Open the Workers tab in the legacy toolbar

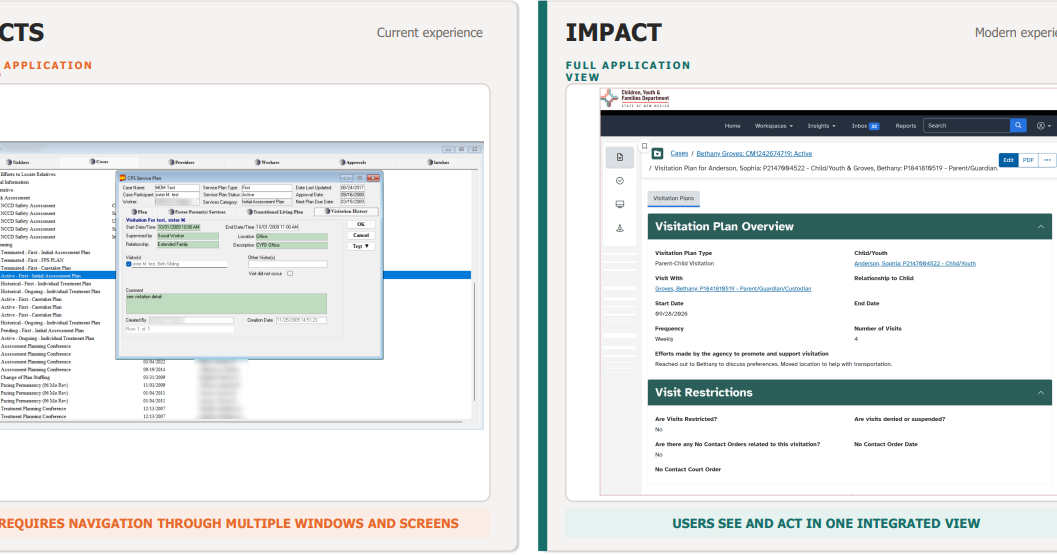point(267,163)
